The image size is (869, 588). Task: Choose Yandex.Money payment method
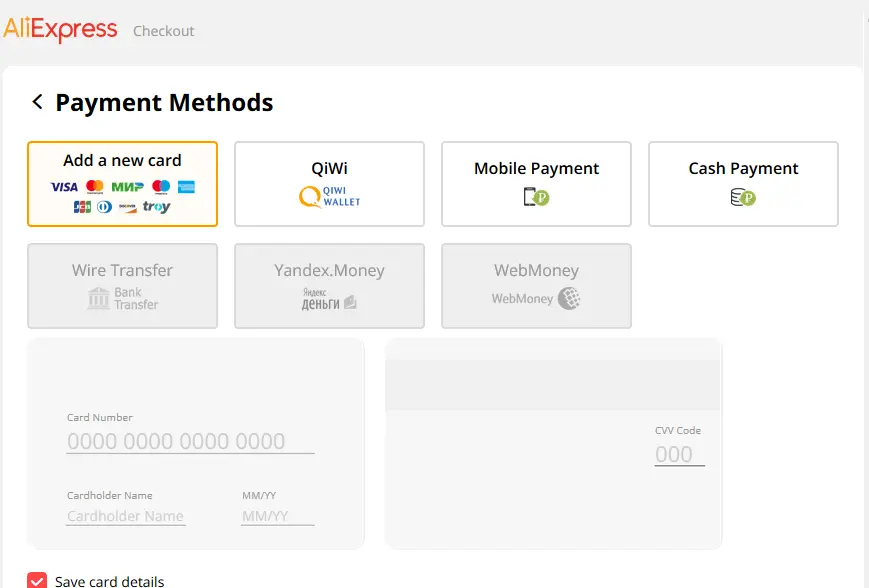pos(329,286)
